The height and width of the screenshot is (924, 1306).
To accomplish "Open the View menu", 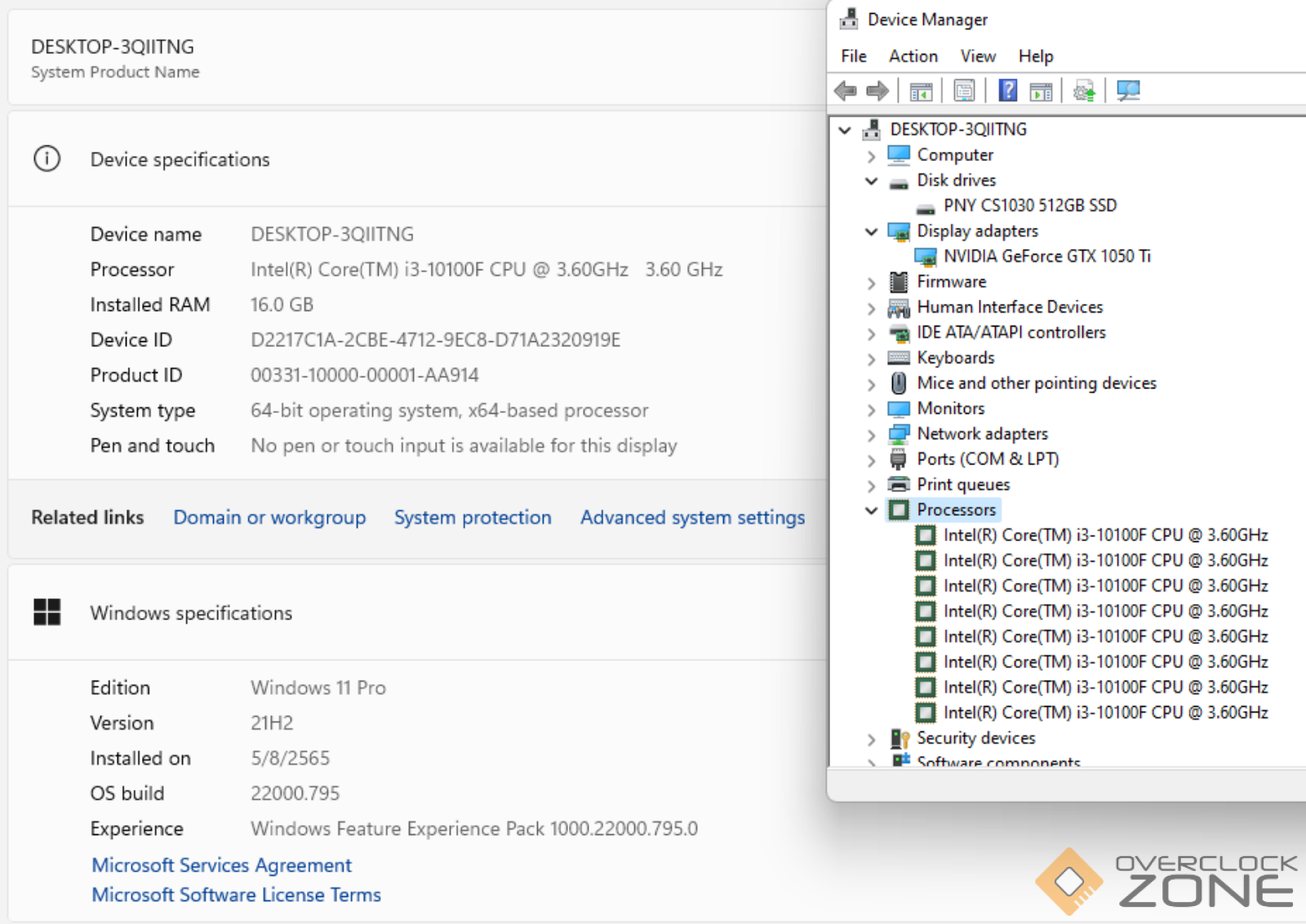I will [x=977, y=56].
